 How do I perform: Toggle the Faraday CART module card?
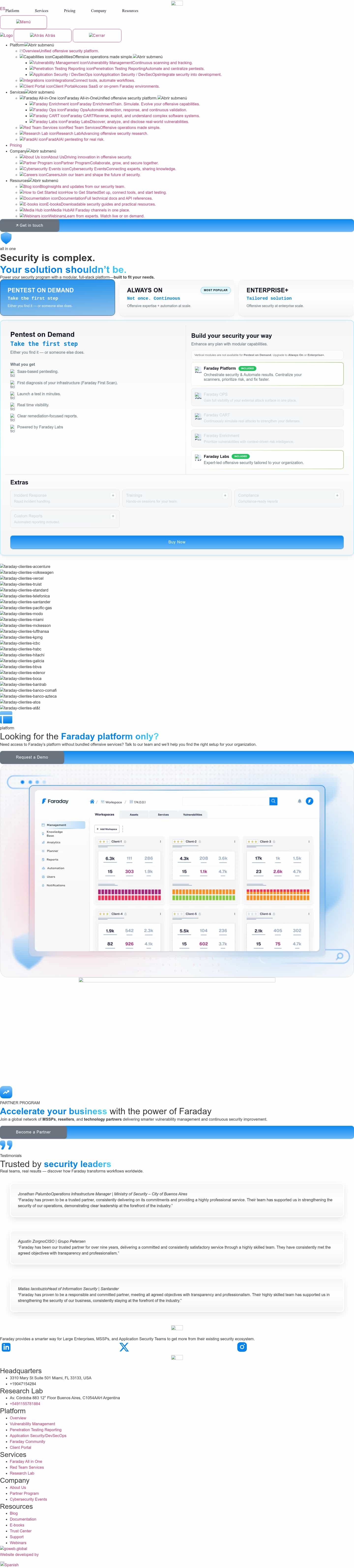(267, 418)
